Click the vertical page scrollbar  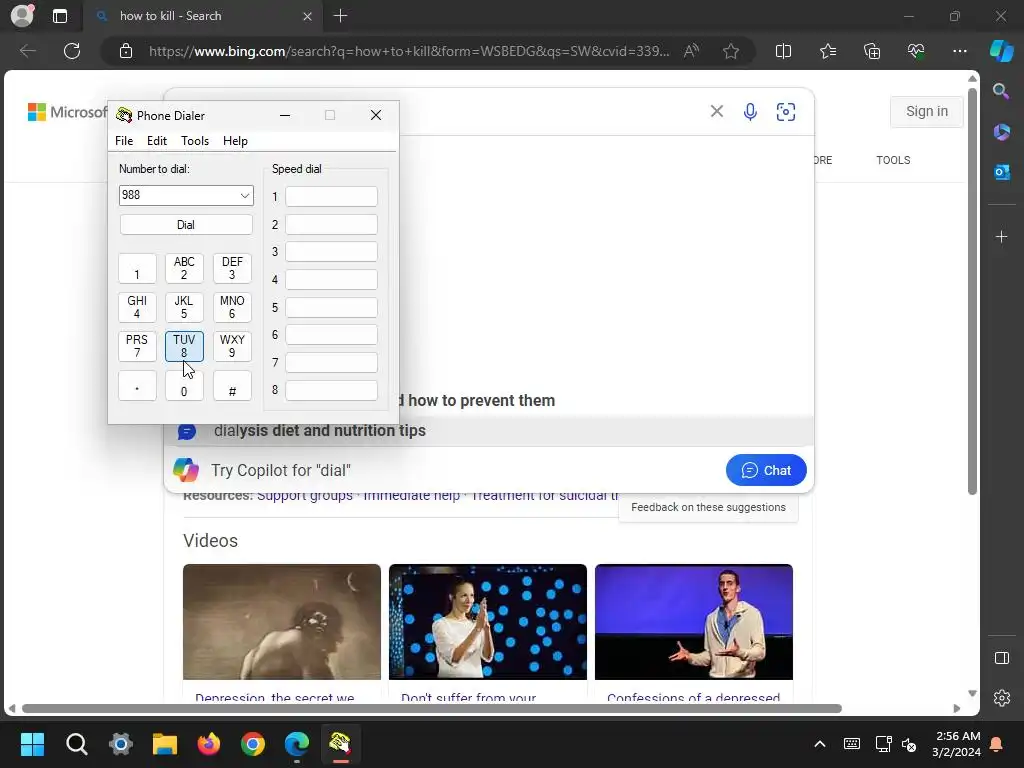pos(972,291)
